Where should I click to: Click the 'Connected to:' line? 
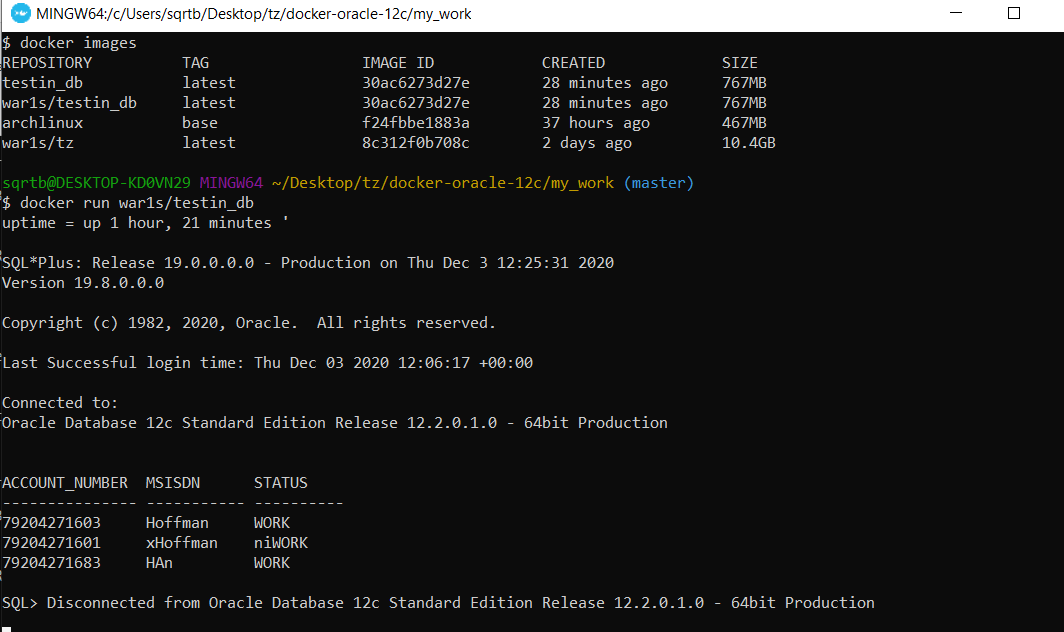[60, 403]
